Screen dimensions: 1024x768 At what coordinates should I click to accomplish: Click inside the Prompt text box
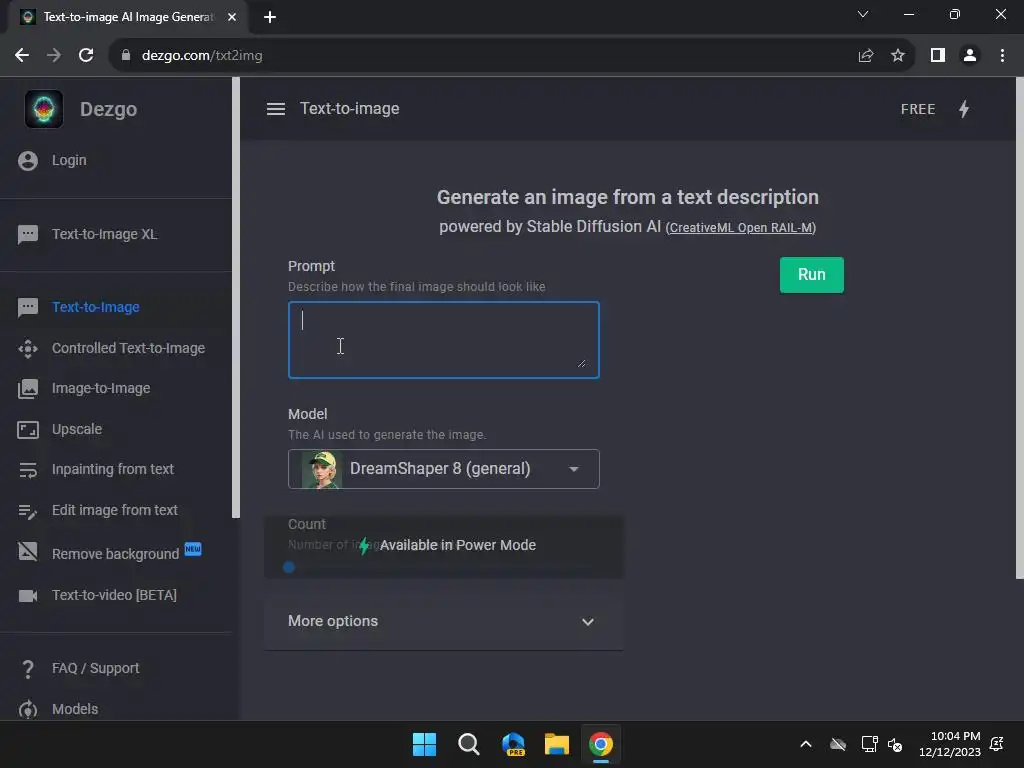443,340
